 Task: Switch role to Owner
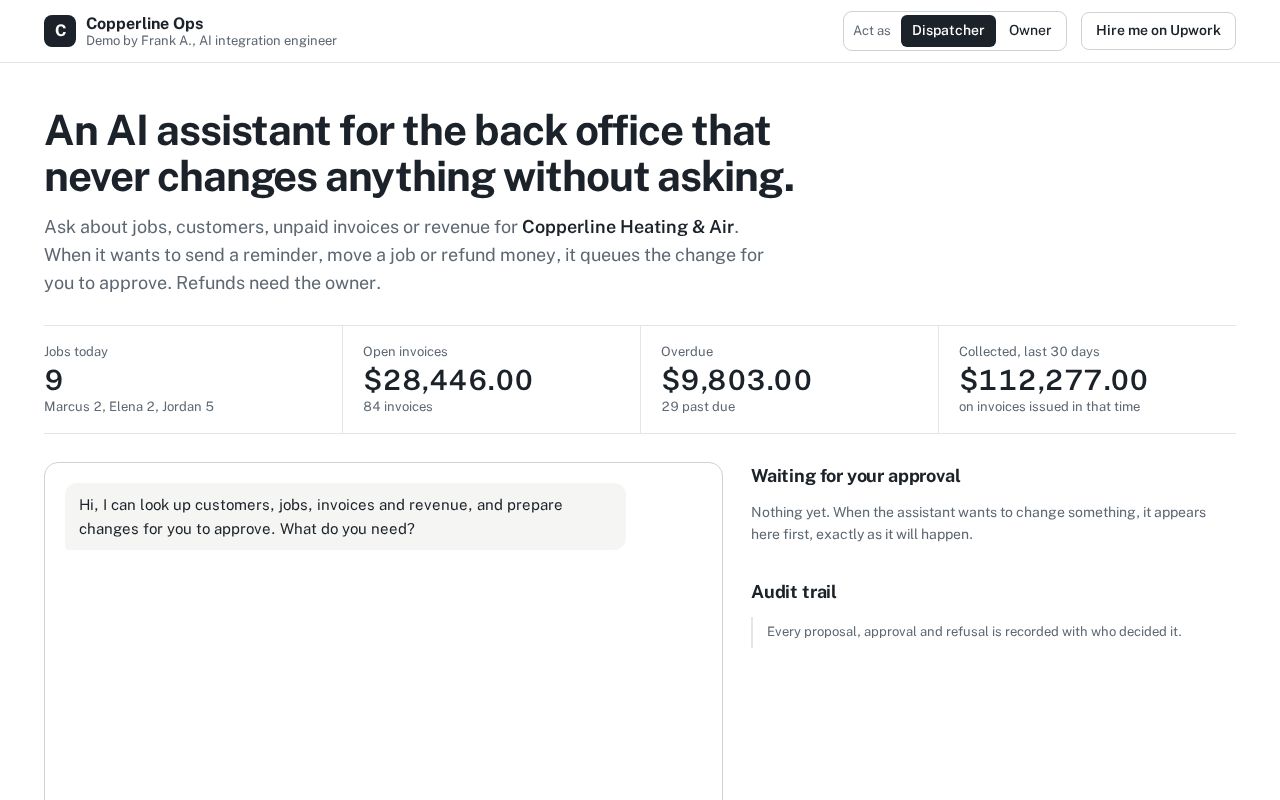point(1030,31)
